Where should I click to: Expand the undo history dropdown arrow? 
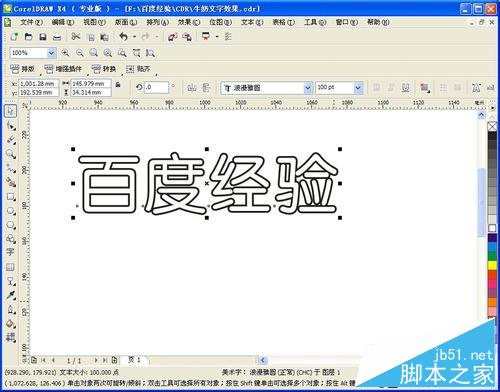[134, 37]
